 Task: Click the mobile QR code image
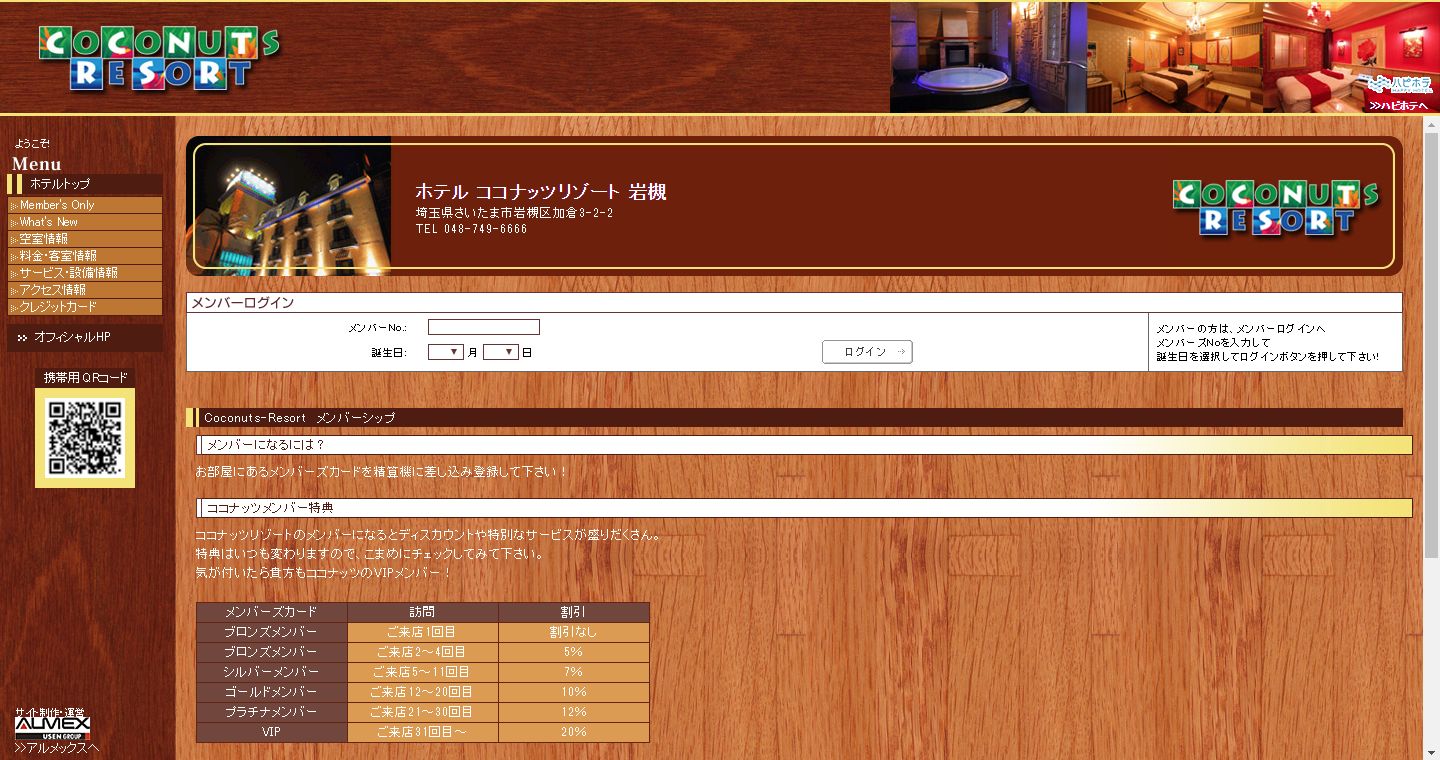tap(85, 437)
